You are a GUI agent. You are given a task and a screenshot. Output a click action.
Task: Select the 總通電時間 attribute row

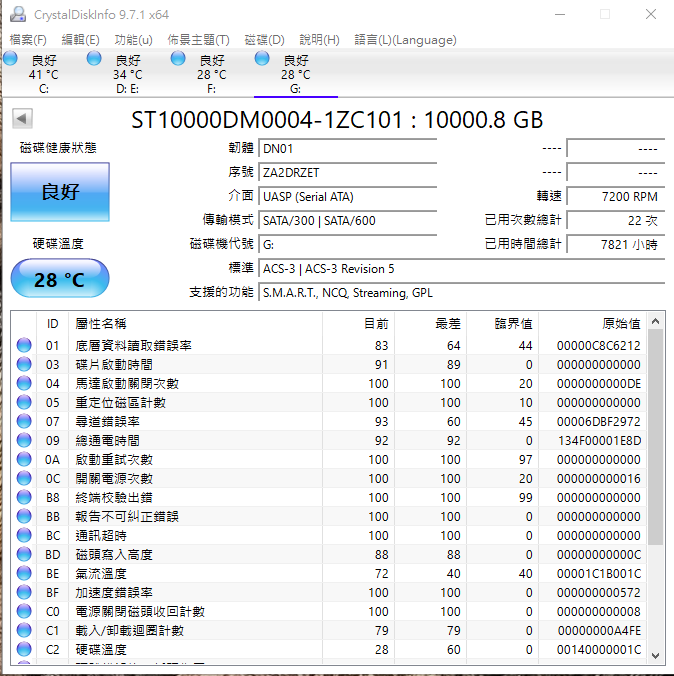(x=329, y=440)
